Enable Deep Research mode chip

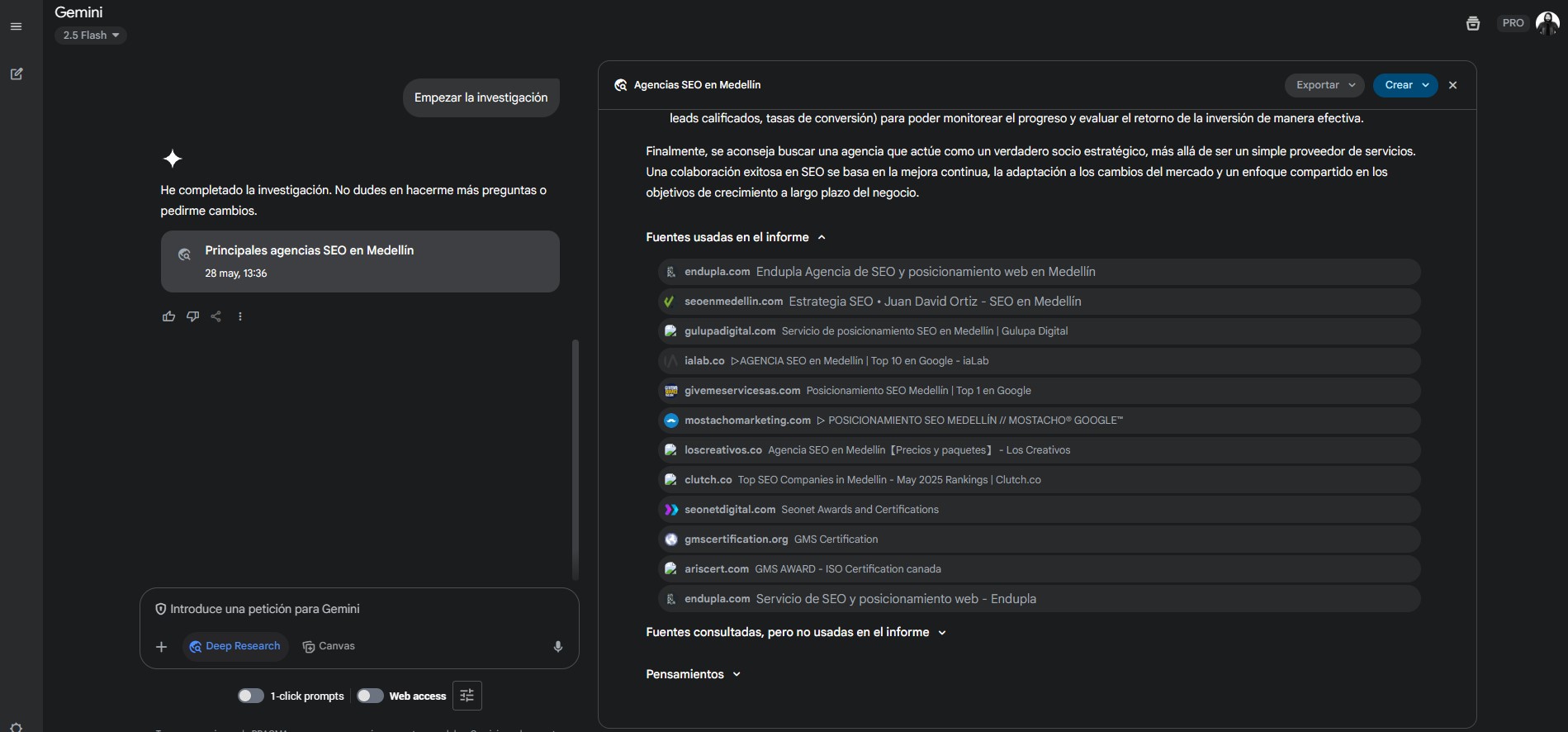pos(235,646)
